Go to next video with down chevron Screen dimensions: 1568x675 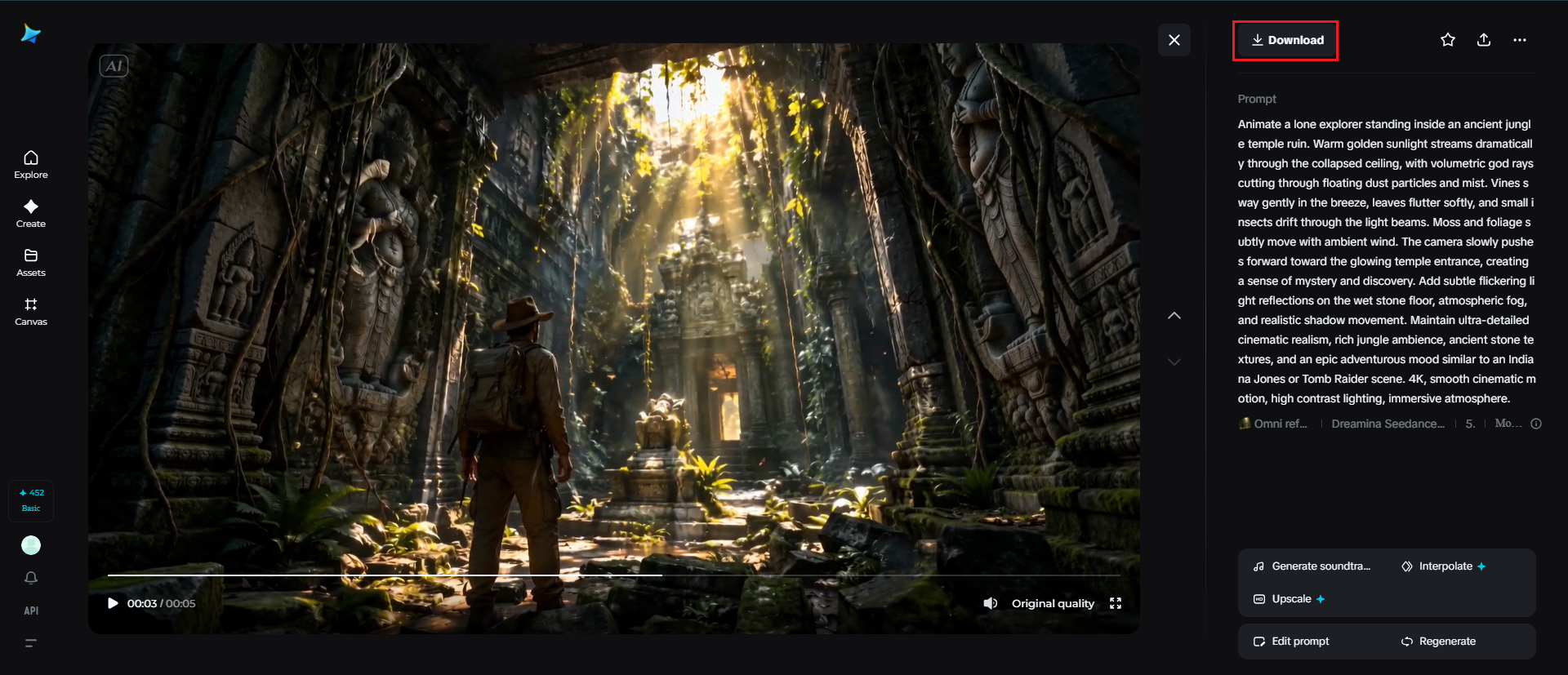pos(1174,362)
